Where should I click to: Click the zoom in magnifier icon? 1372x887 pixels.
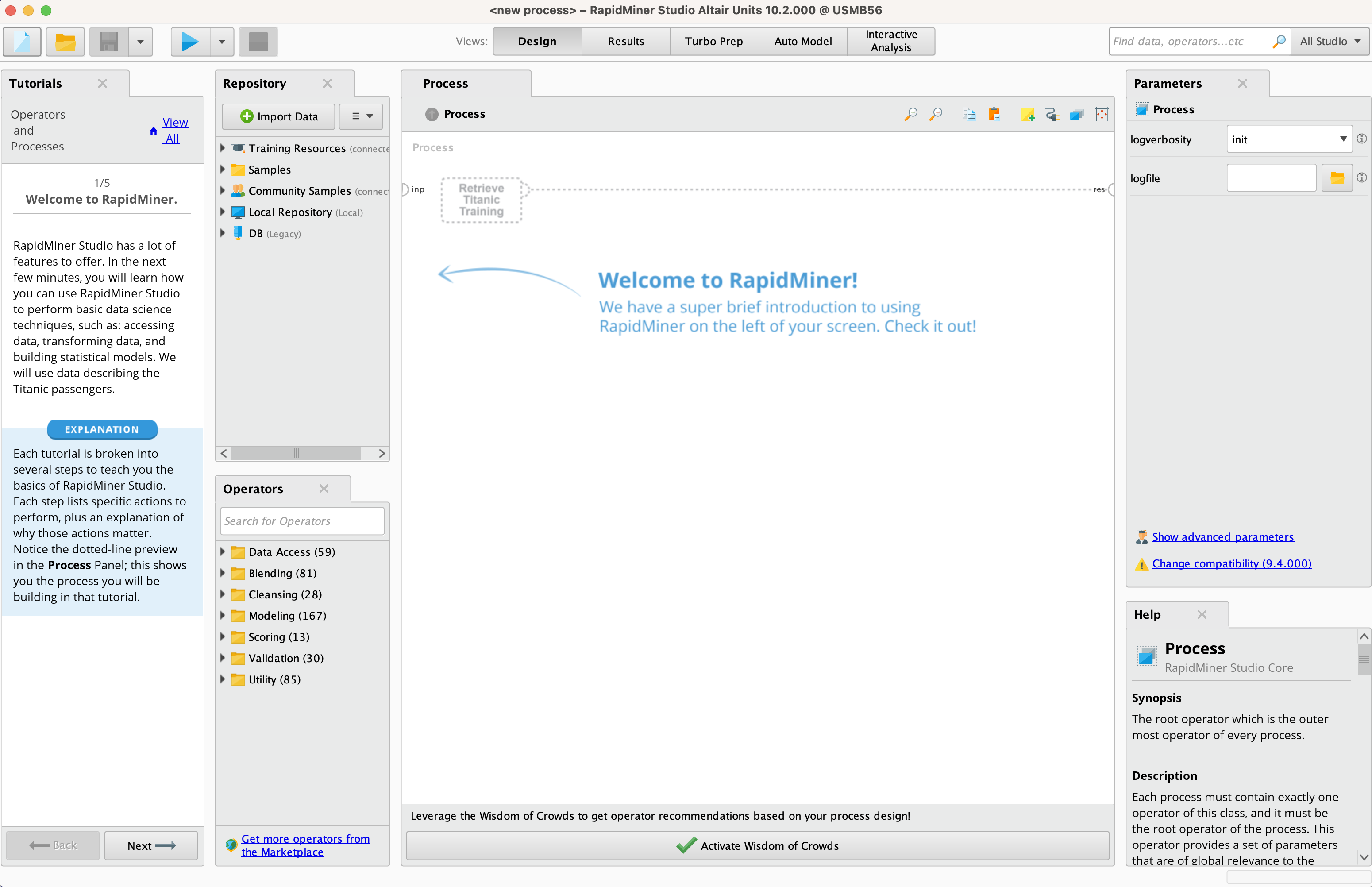pos(910,114)
